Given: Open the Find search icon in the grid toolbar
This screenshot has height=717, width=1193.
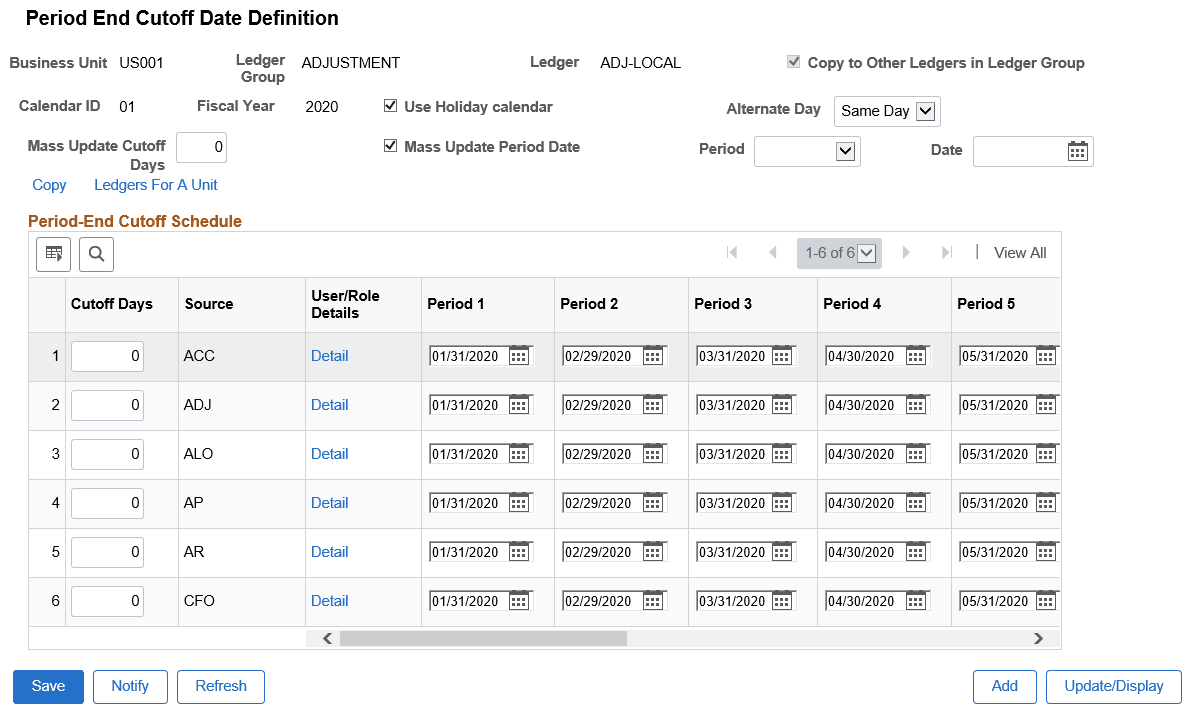Looking at the screenshot, I should (x=96, y=253).
